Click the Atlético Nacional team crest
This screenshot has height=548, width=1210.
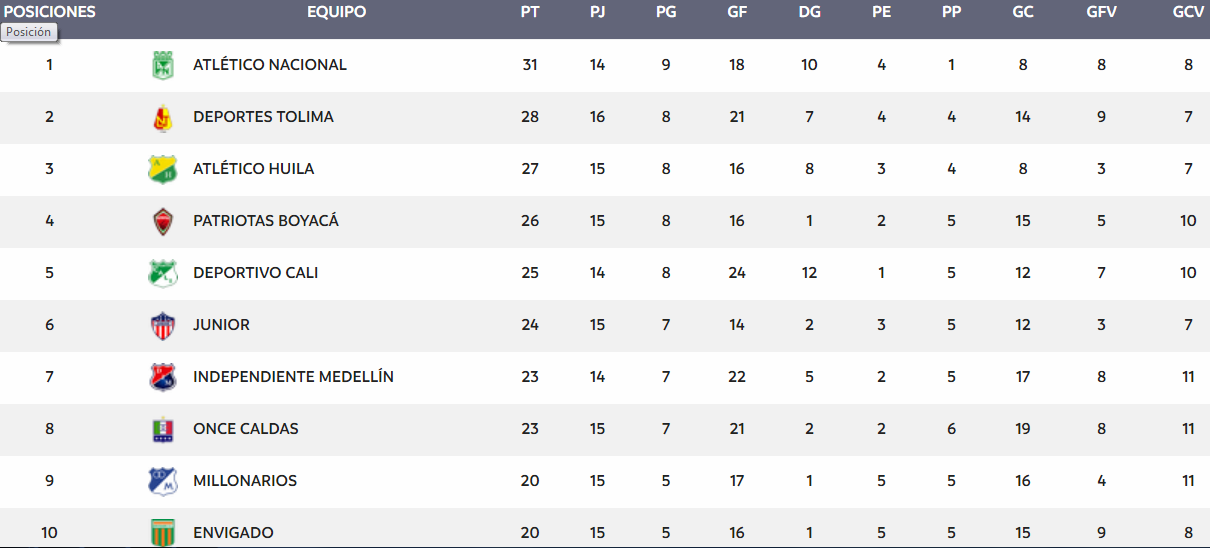coord(162,65)
